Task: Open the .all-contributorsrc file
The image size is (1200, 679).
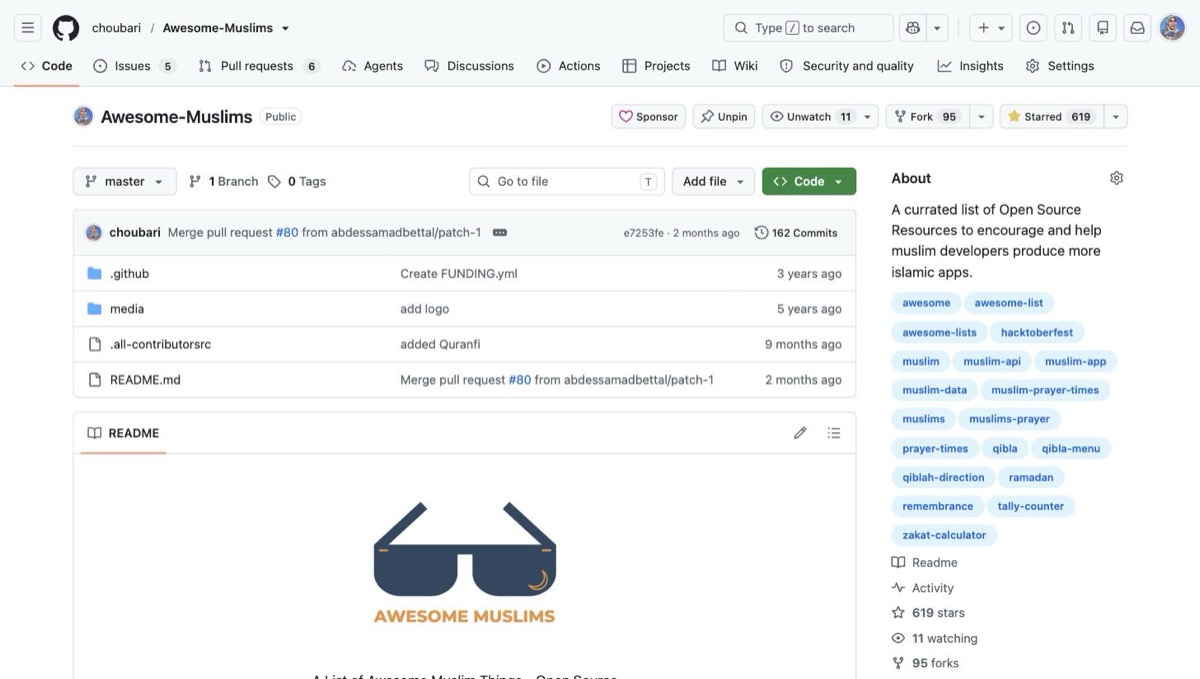Action: tap(160, 344)
